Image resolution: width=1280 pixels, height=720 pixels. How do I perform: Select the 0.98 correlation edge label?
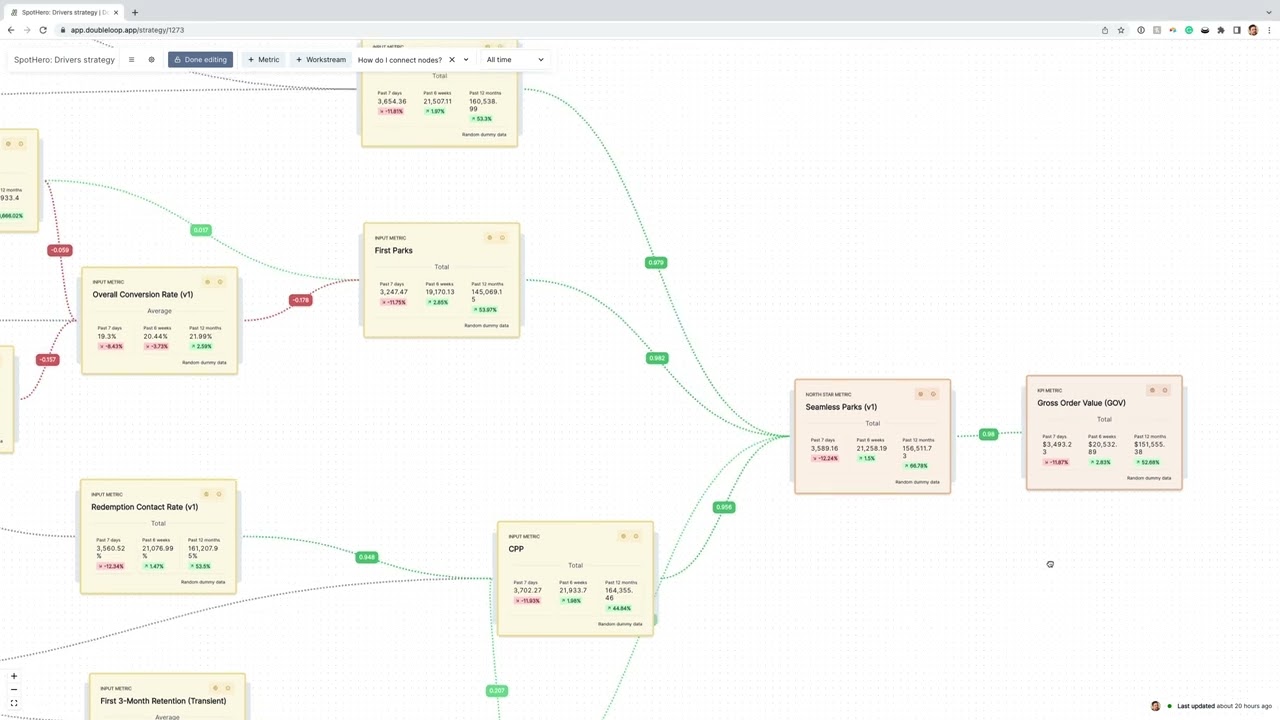(x=988, y=434)
